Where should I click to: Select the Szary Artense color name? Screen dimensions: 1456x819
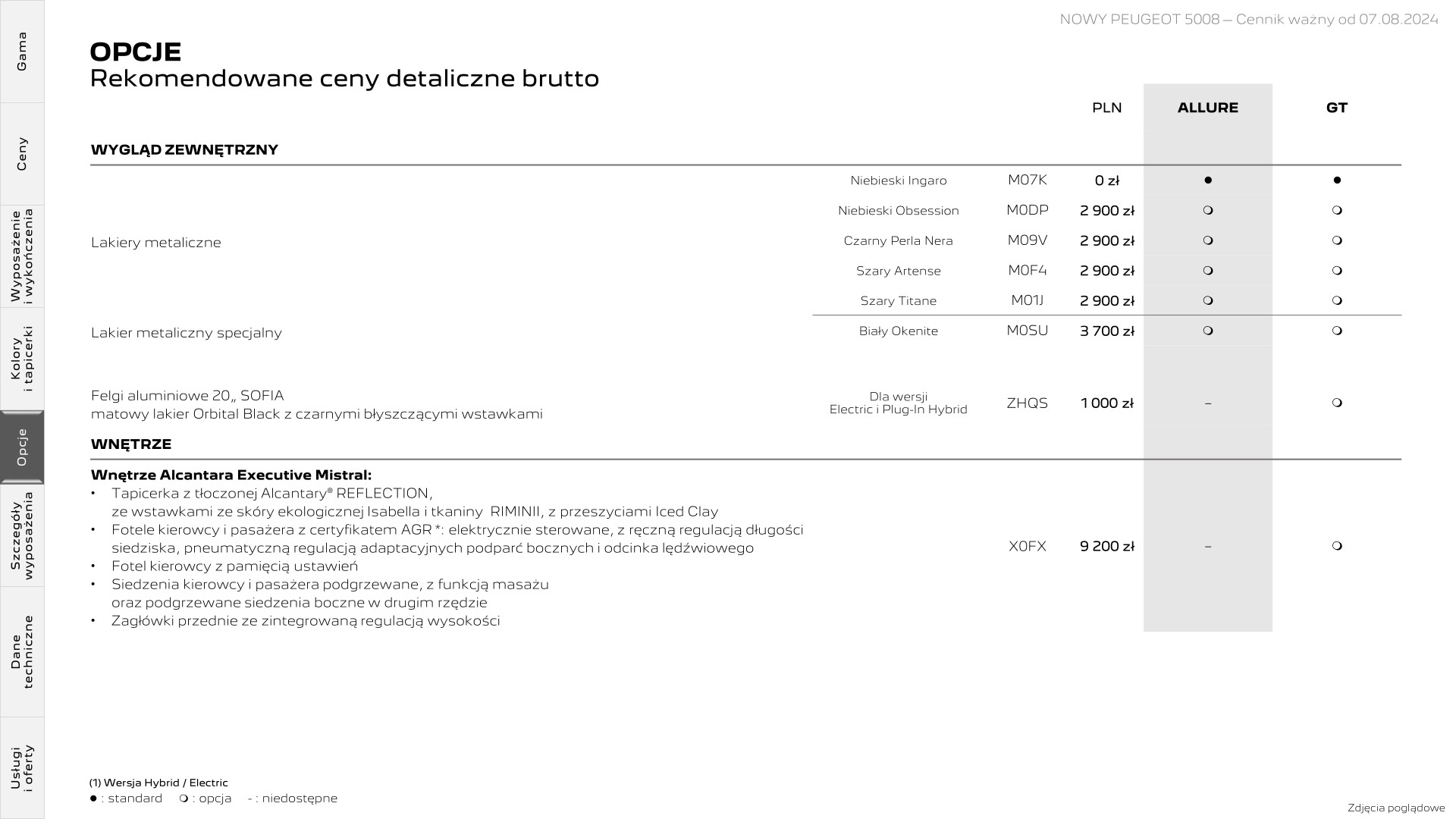point(899,271)
